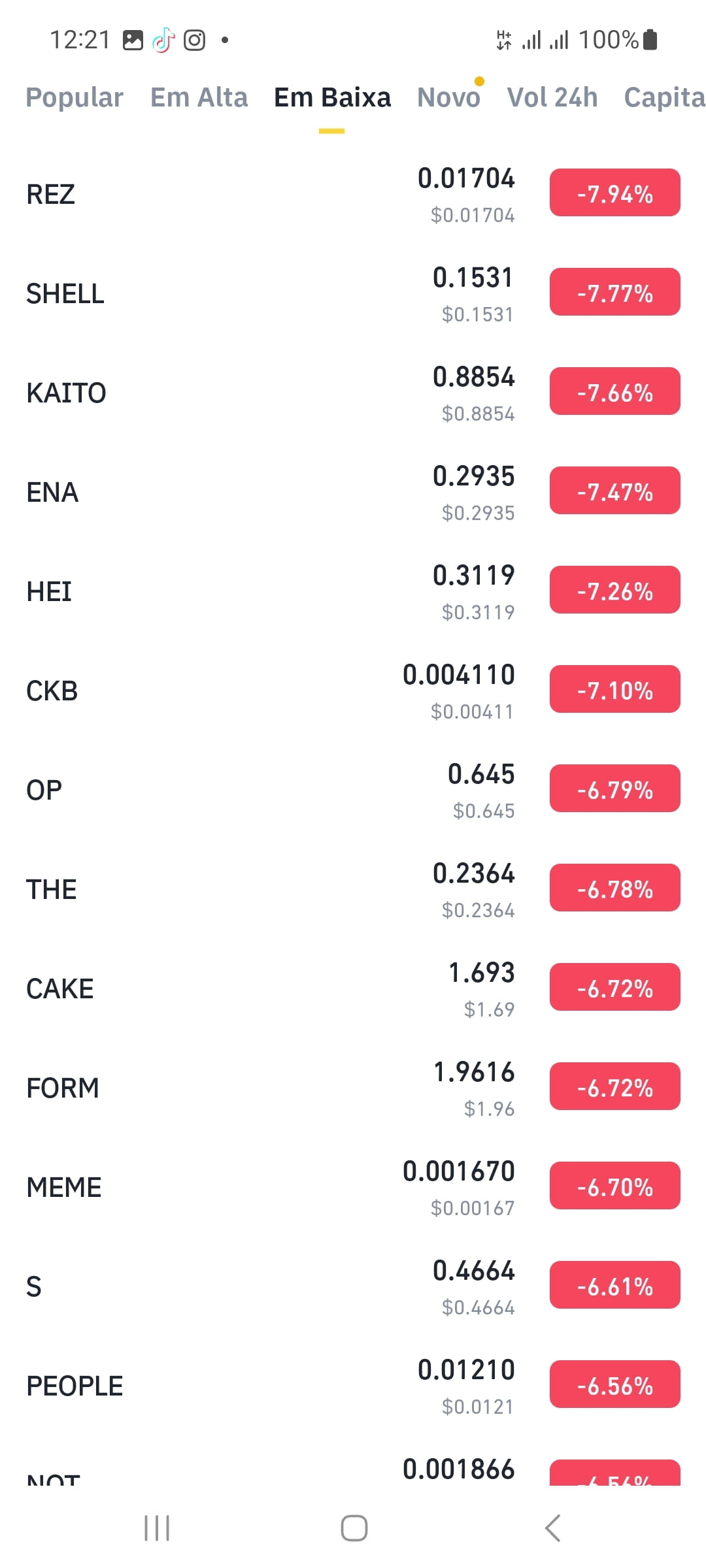This screenshot has width=706, height=1568.
Task: Tap the TikTok notification icon
Action: [163, 40]
